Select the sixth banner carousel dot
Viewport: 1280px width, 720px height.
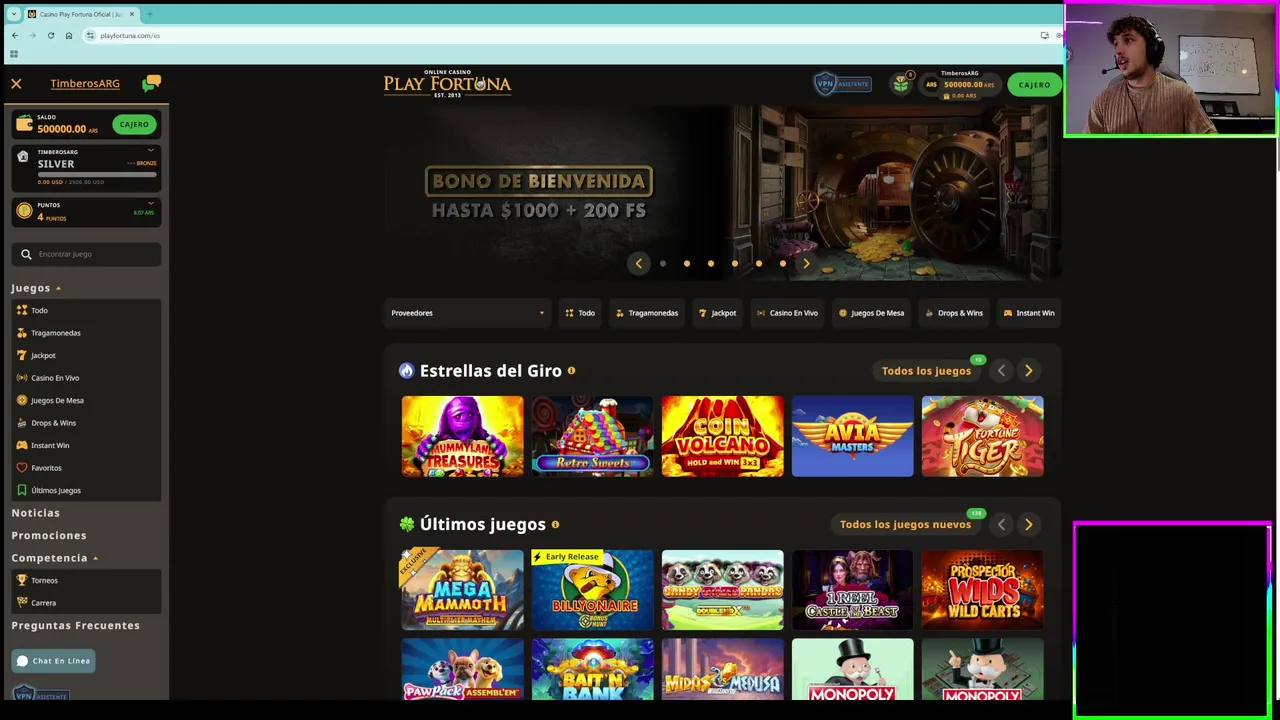[x=782, y=264]
